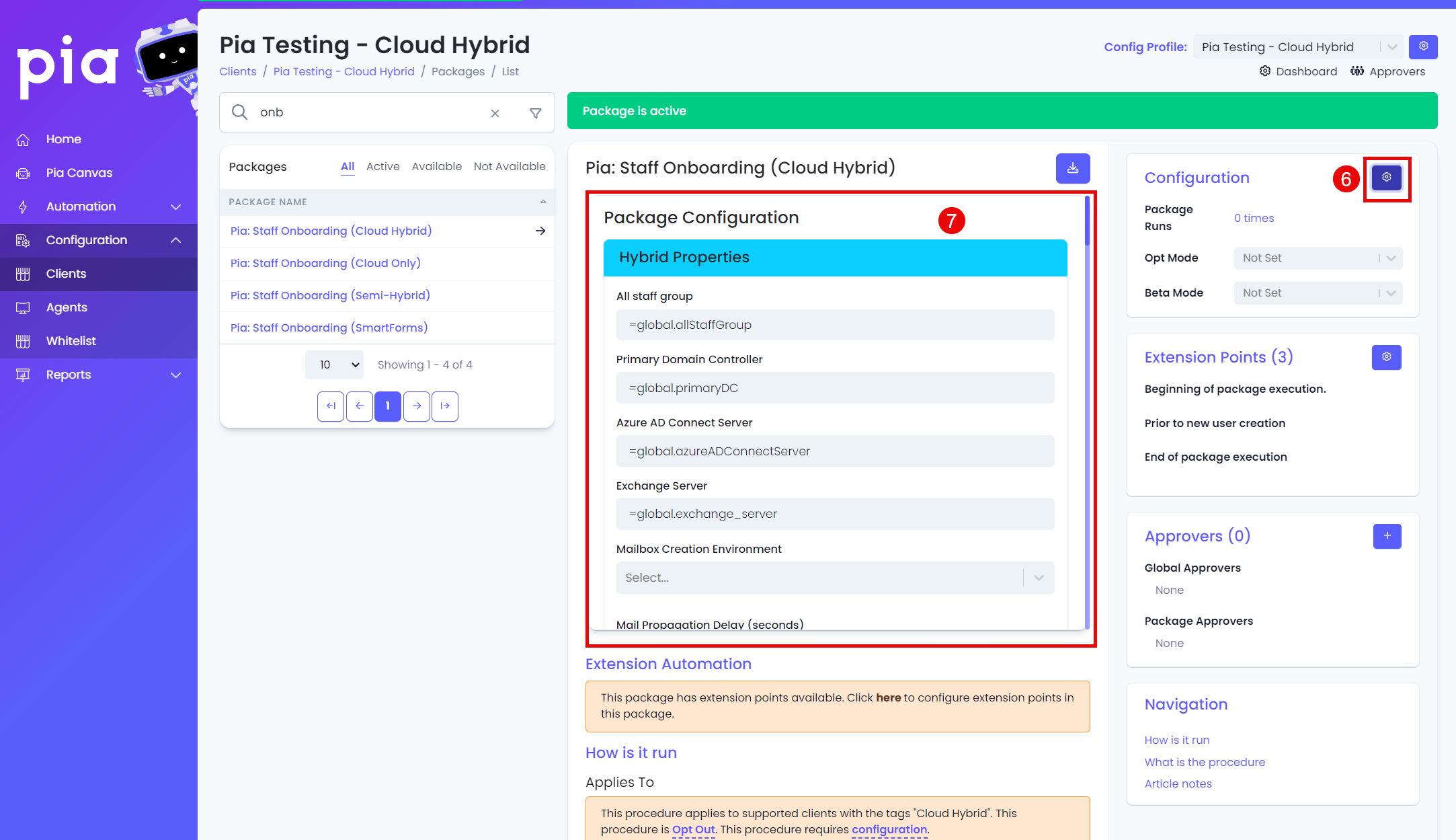Click arrow on Staff Onboarding (Cloud Hybrid) row

pos(540,231)
